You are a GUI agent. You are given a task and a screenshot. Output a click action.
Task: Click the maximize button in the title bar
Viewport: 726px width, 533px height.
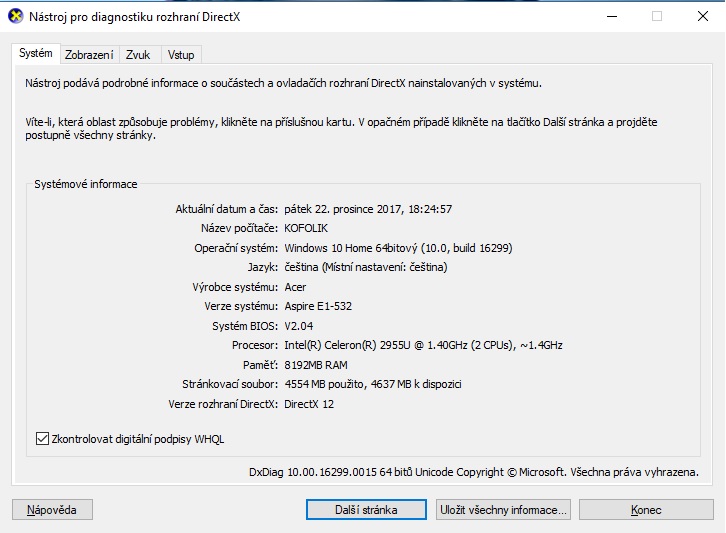[x=657, y=16]
